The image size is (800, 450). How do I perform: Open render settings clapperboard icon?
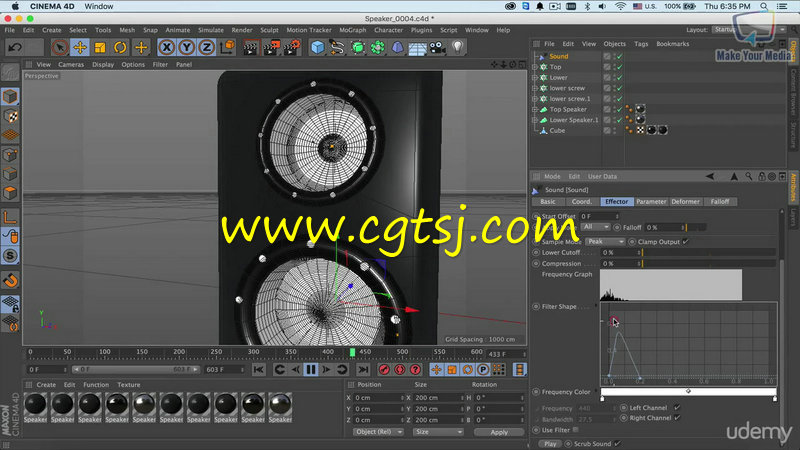click(291, 47)
